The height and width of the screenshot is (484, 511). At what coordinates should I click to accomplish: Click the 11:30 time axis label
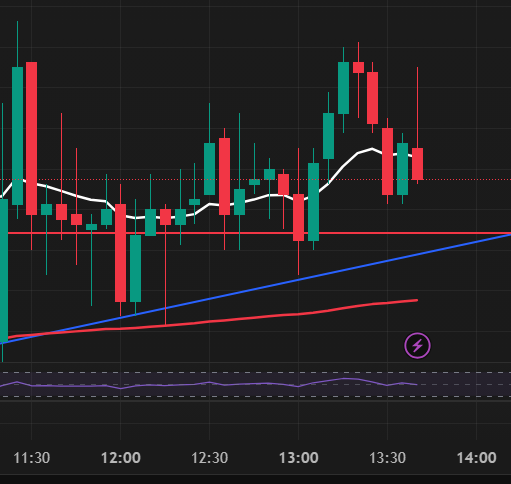click(x=32, y=458)
